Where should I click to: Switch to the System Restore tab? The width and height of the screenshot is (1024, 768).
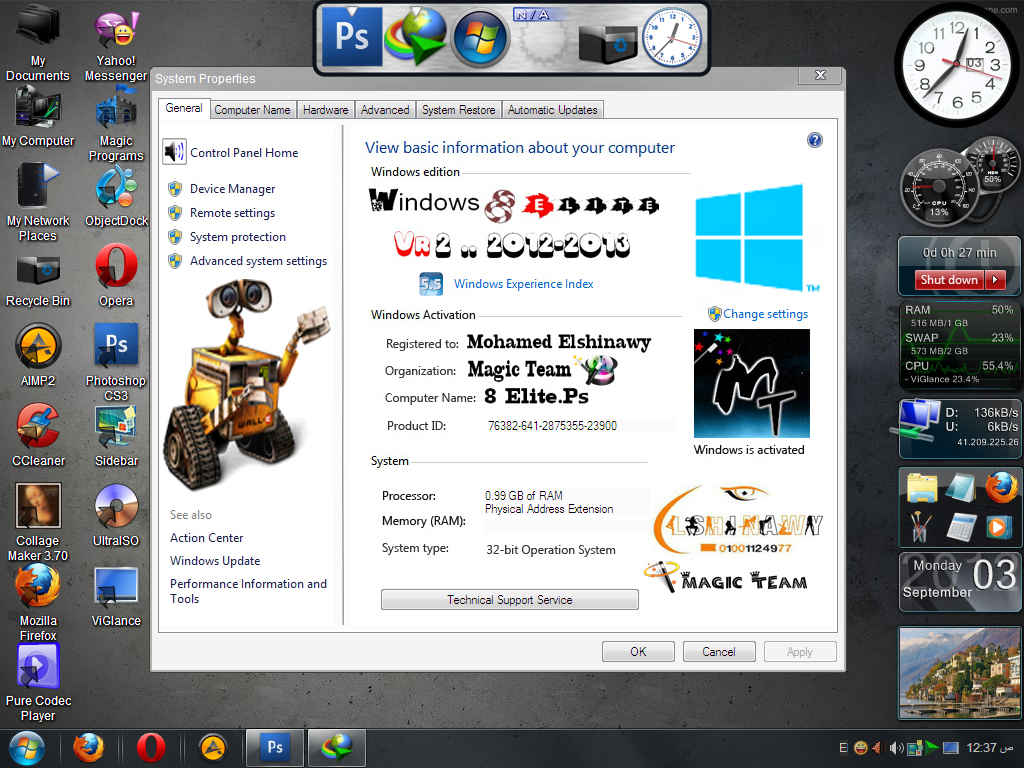point(458,110)
